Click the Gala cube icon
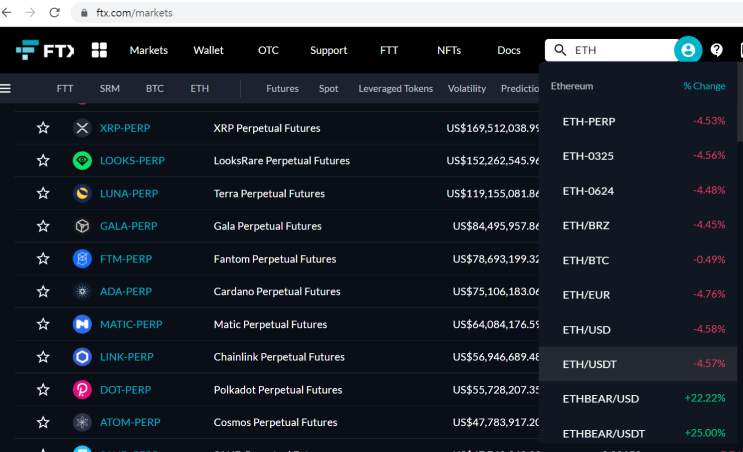The image size is (743, 452). click(x=82, y=226)
